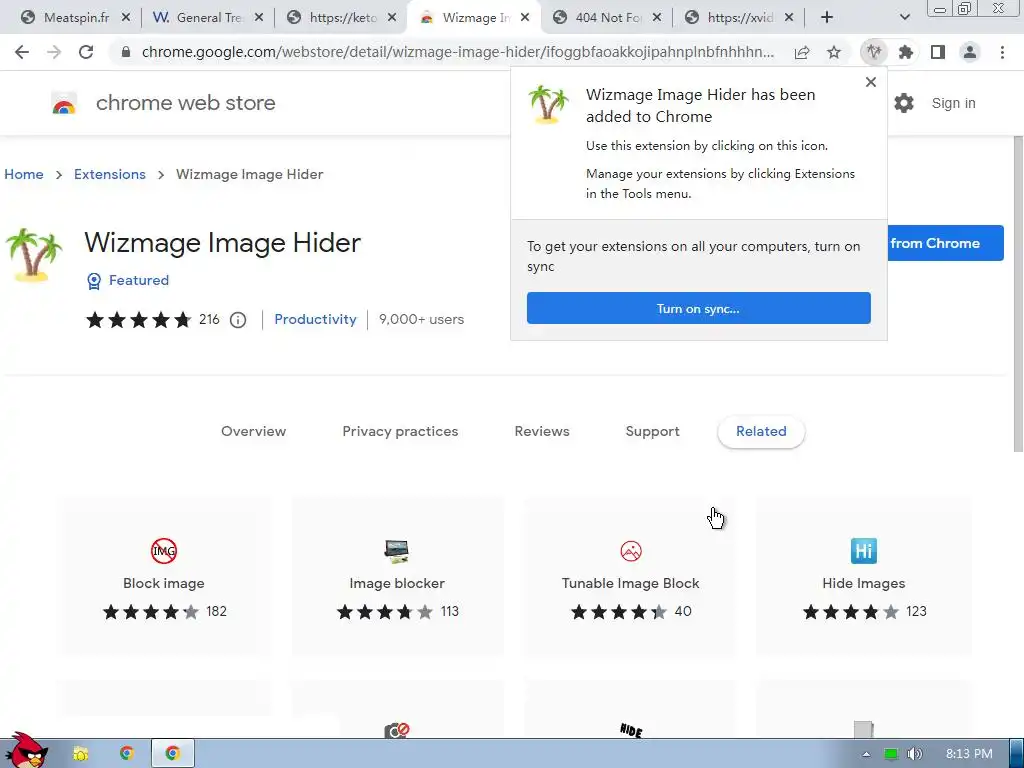Screen dimensions: 1024x768
Task: Go back with the browser back arrow
Action: pos(22,52)
